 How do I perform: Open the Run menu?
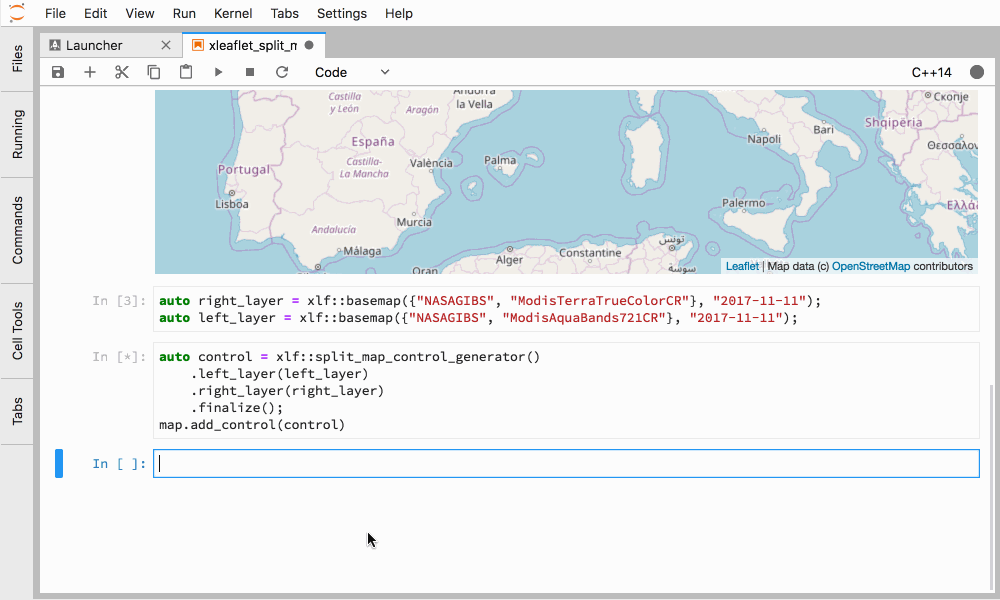(x=184, y=13)
